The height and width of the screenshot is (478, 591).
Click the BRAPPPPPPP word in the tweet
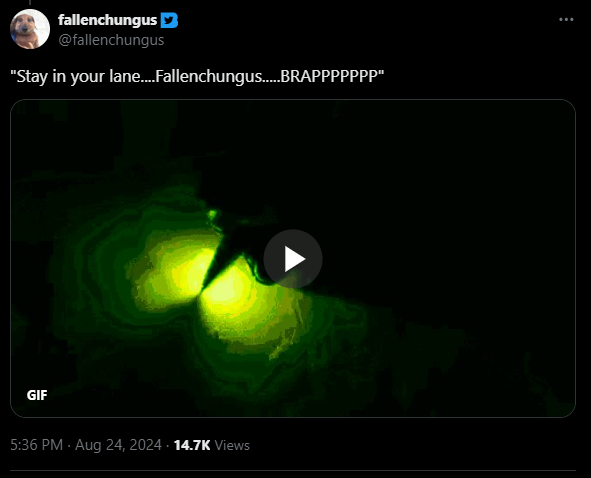click(x=329, y=76)
